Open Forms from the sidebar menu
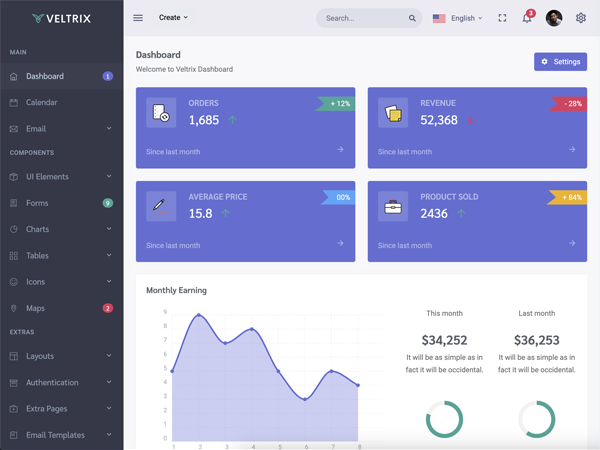The width and height of the screenshot is (600, 450). (x=62, y=203)
